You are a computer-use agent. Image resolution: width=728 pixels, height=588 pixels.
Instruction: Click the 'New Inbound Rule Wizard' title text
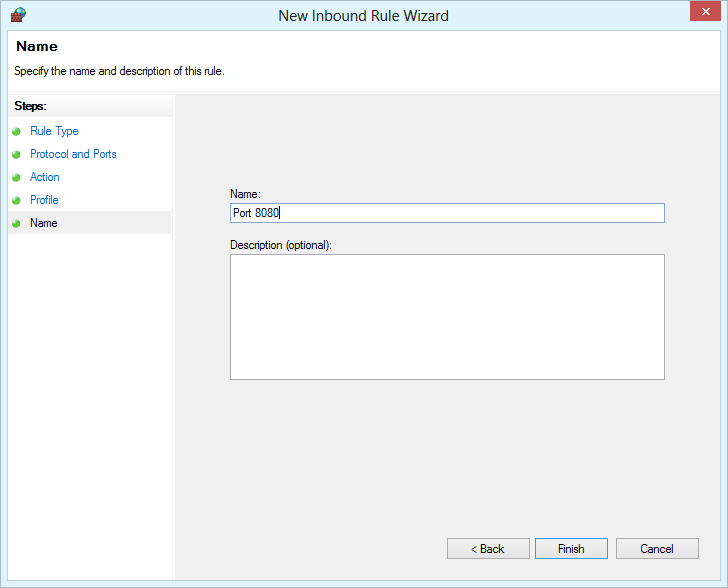(x=364, y=16)
